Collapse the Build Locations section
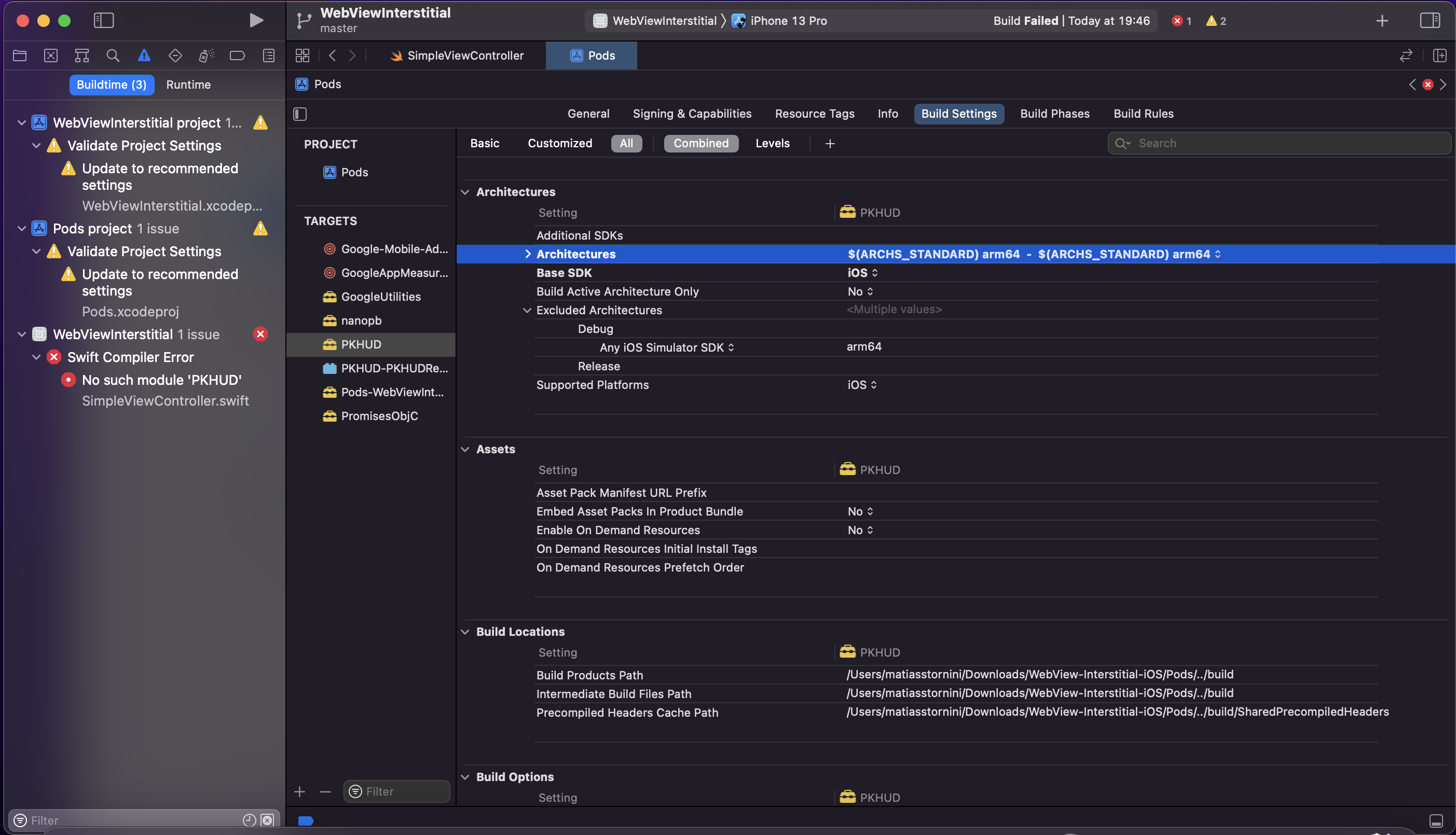1456x835 pixels. [x=465, y=632]
